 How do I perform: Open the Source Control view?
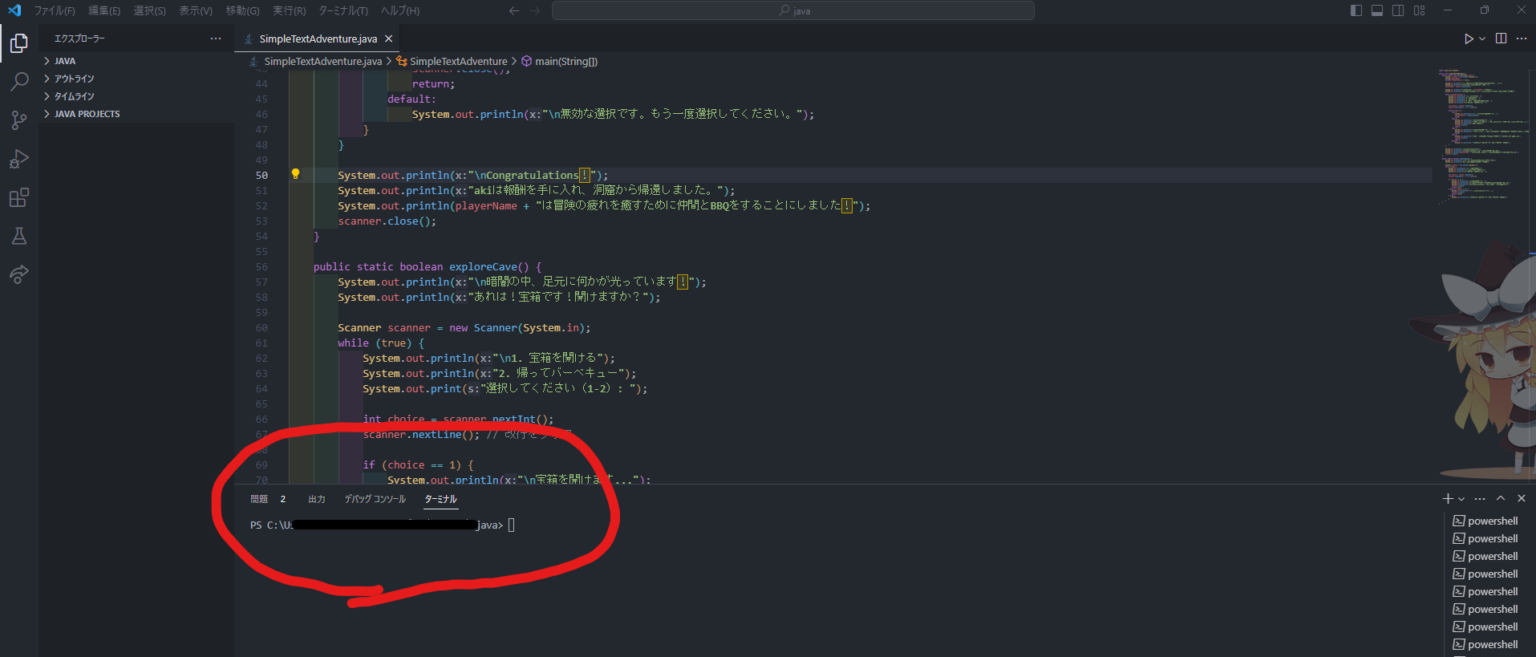[18, 120]
